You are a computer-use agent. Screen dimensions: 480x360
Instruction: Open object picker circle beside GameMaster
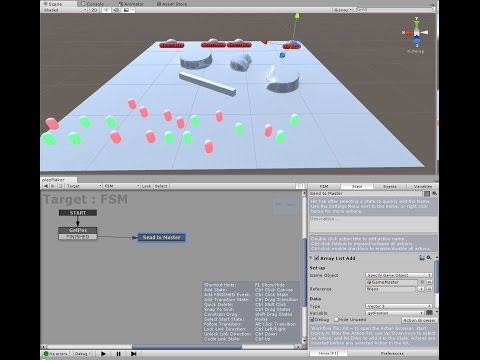[422, 282]
